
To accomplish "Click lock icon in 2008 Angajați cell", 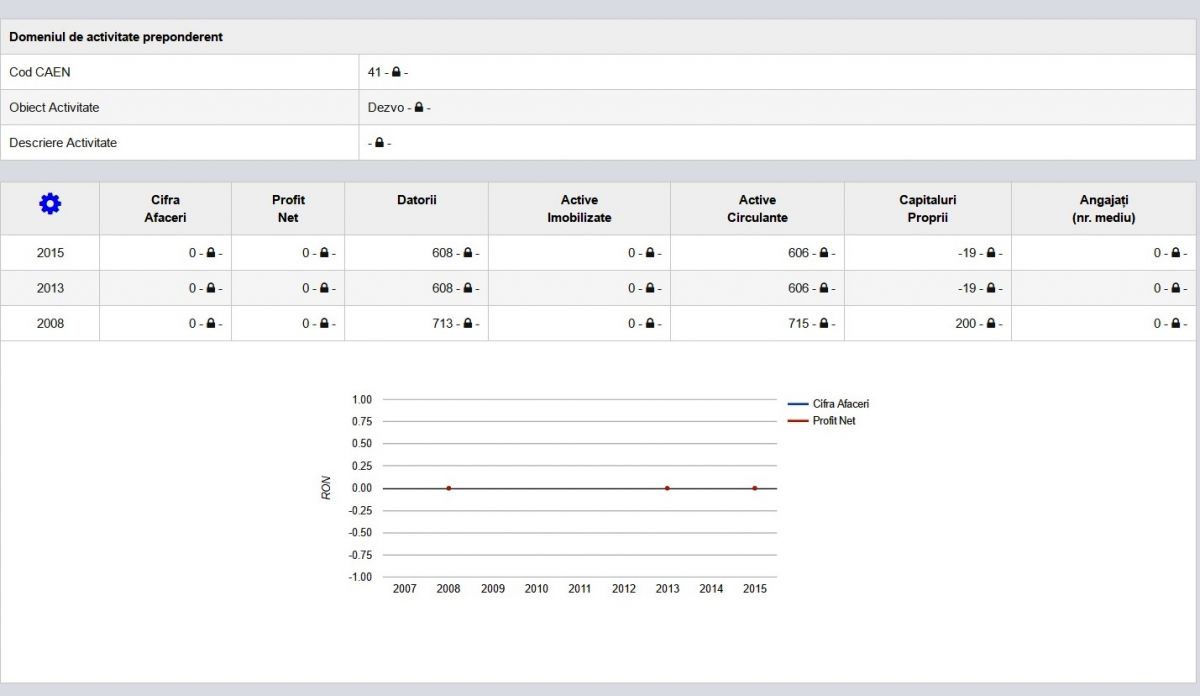I will click(1174, 323).
